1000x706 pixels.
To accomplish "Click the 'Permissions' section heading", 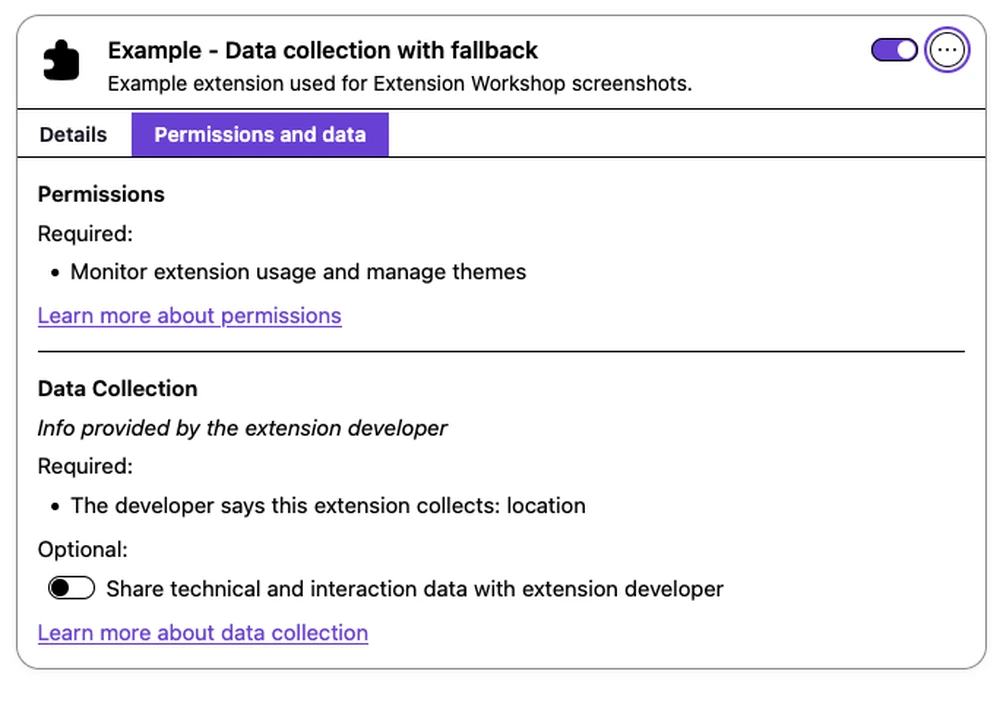I will point(101,195).
